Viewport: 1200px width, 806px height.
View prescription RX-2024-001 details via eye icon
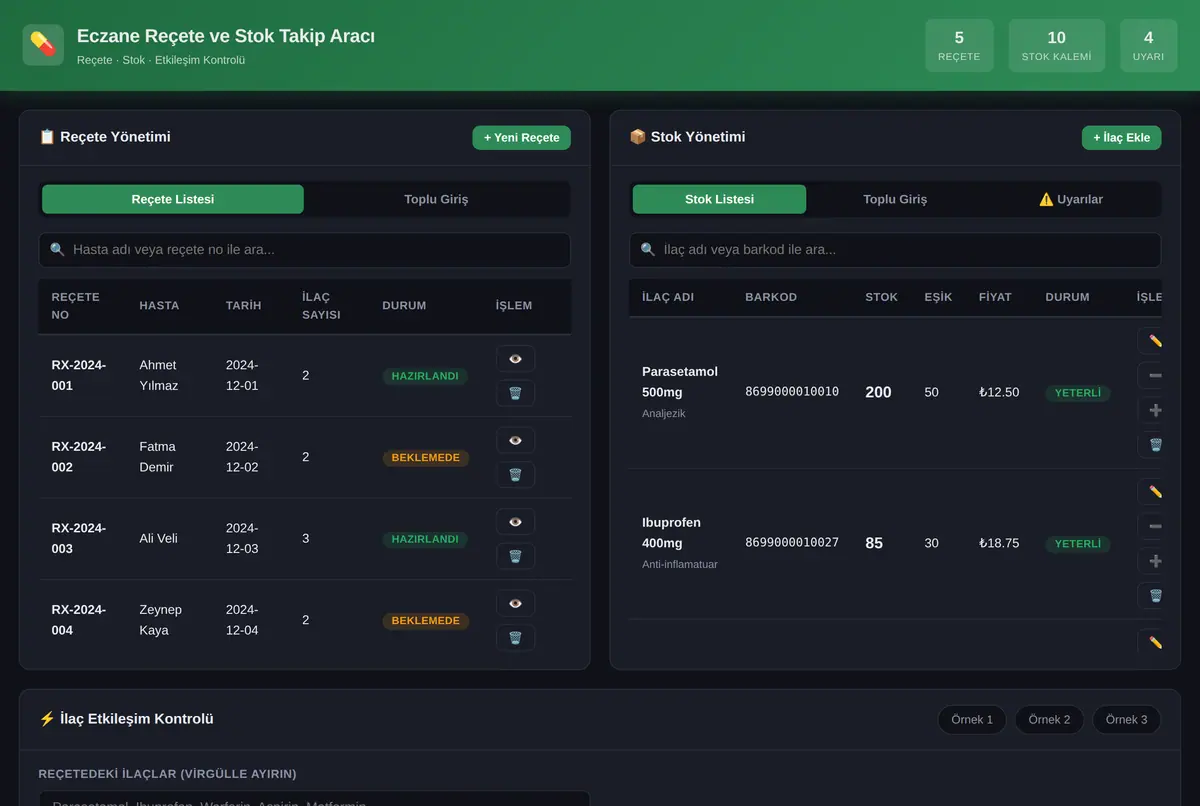coord(515,358)
